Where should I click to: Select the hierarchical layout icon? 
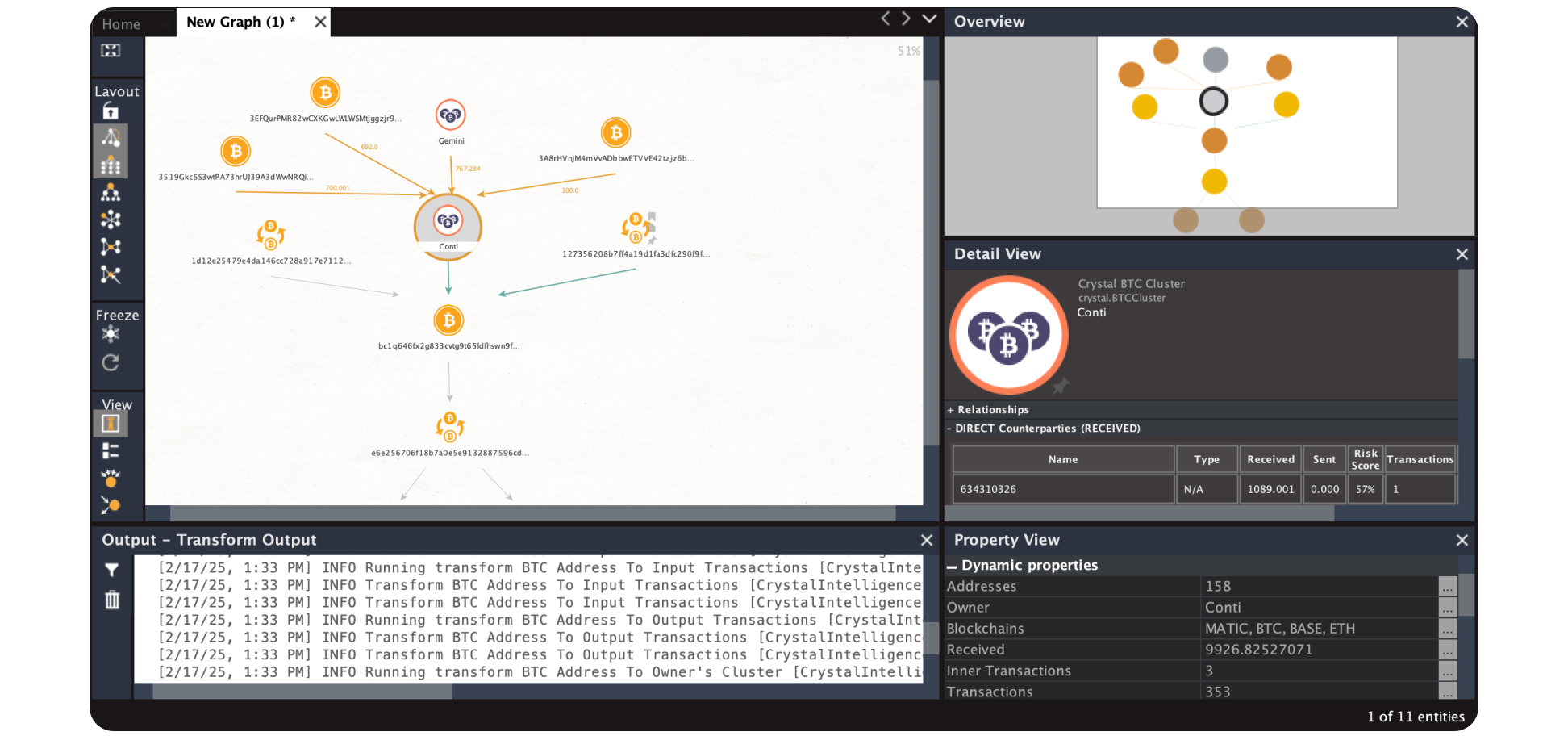111,192
